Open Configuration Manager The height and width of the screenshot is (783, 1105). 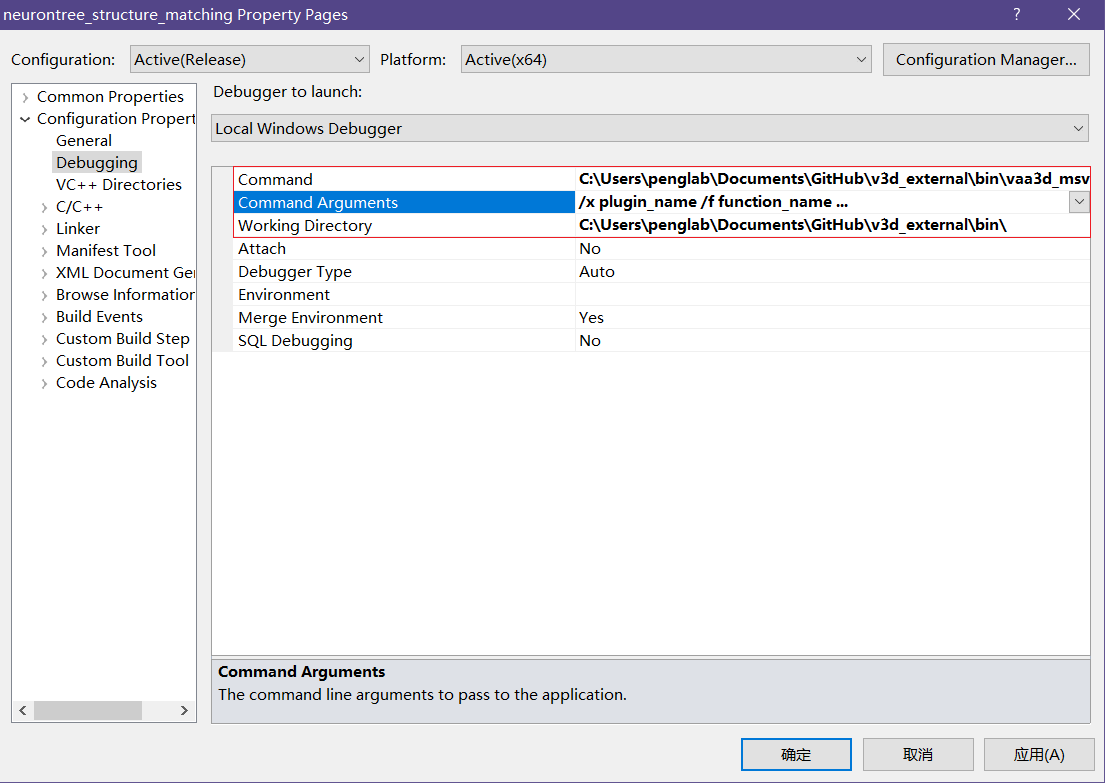[x=985, y=60]
